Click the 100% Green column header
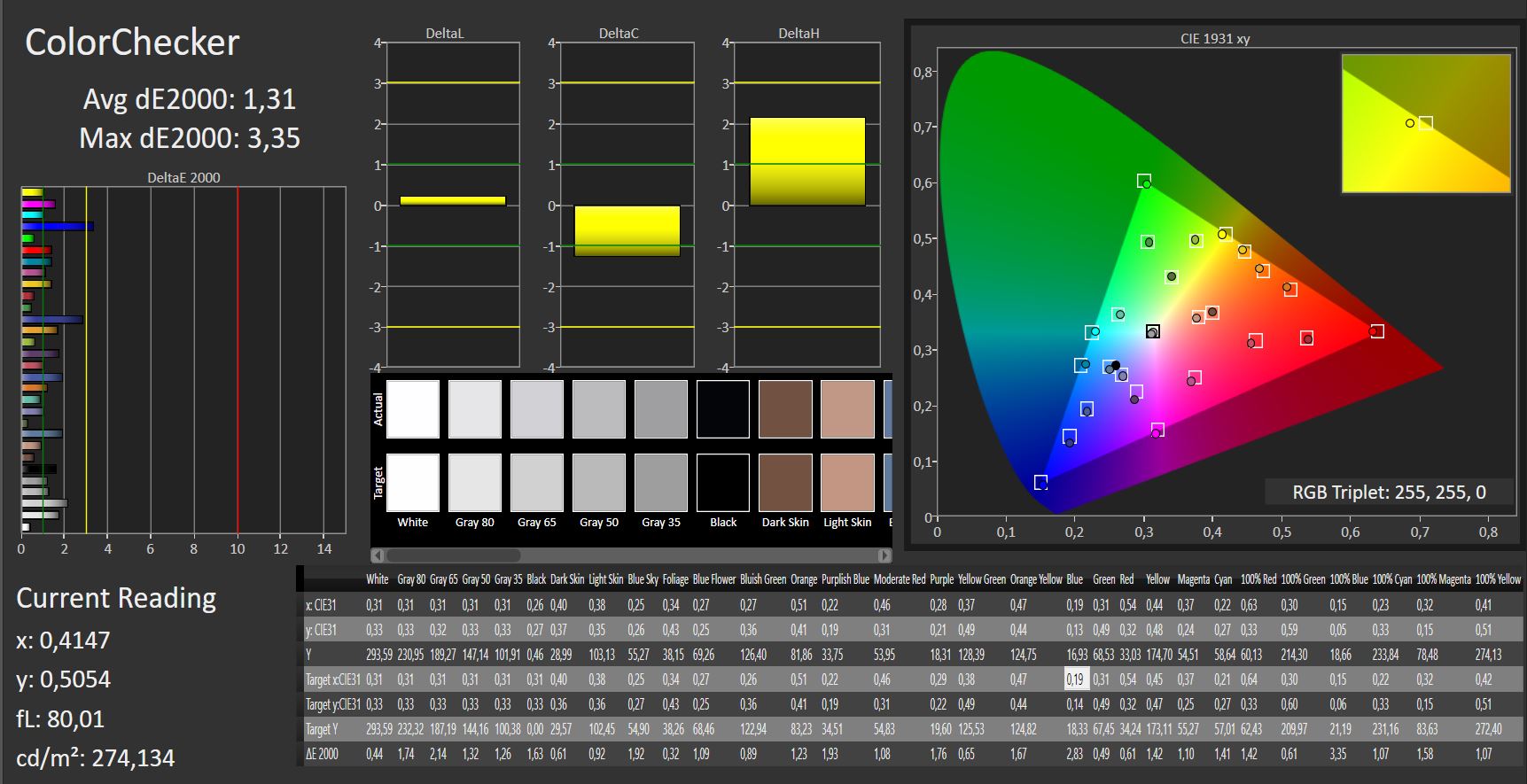Viewport: 1527px width, 784px height. click(1303, 579)
